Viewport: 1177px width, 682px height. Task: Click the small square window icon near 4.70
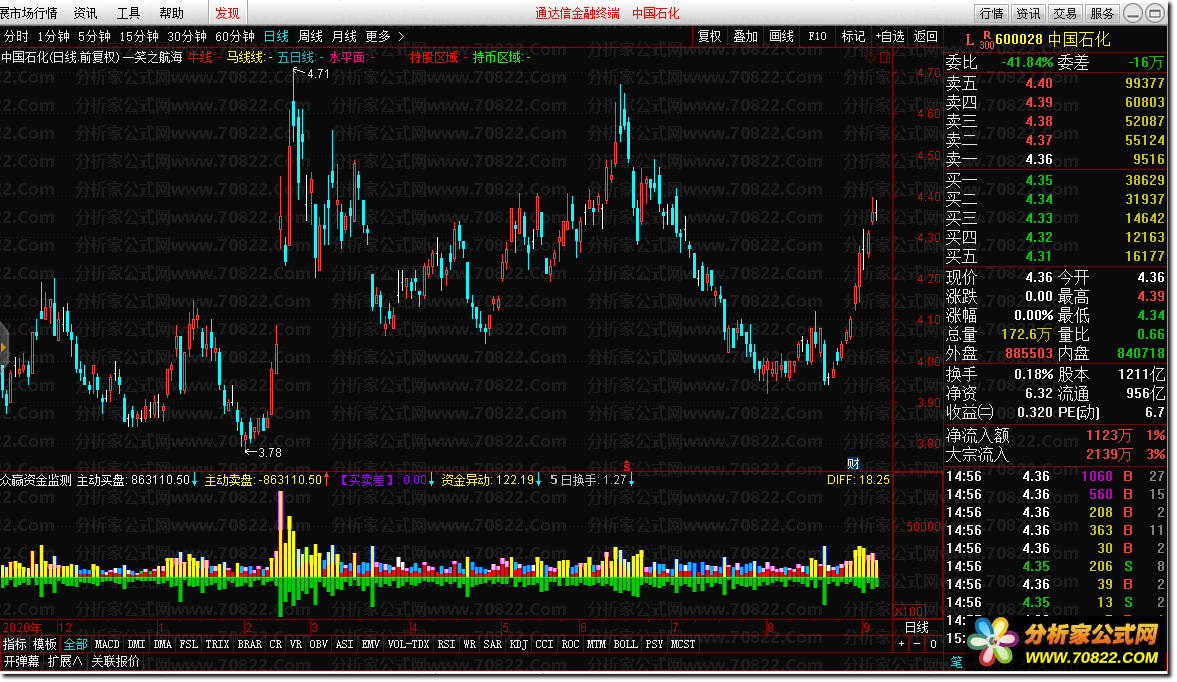(884, 57)
